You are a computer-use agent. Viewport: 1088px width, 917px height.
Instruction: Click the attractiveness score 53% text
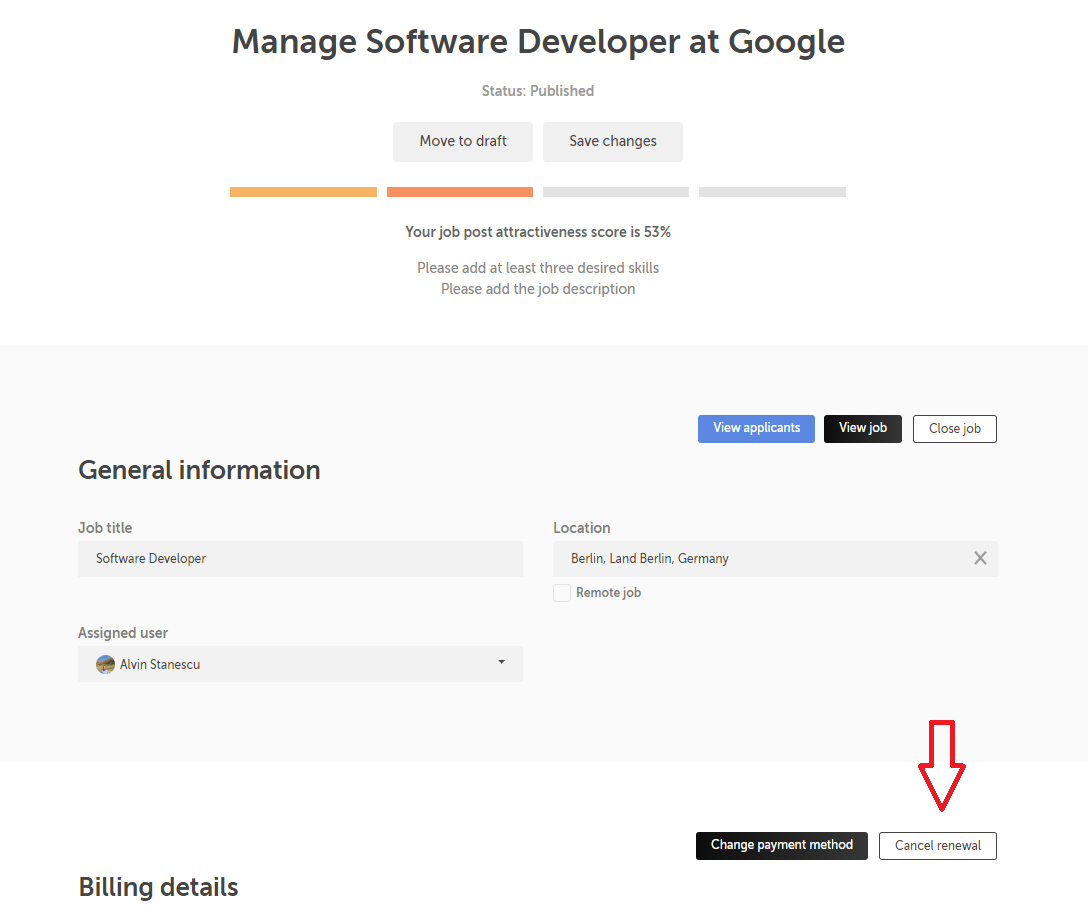(x=538, y=232)
